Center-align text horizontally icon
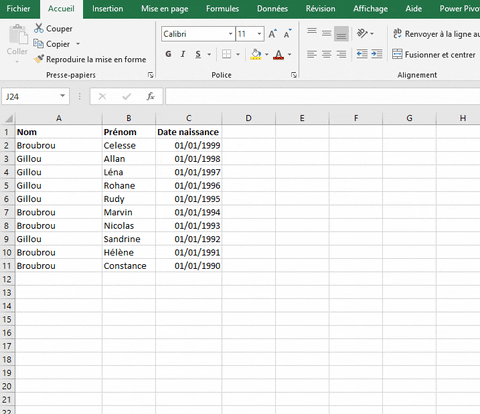The width and height of the screenshot is (480, 414). (327, 54)
